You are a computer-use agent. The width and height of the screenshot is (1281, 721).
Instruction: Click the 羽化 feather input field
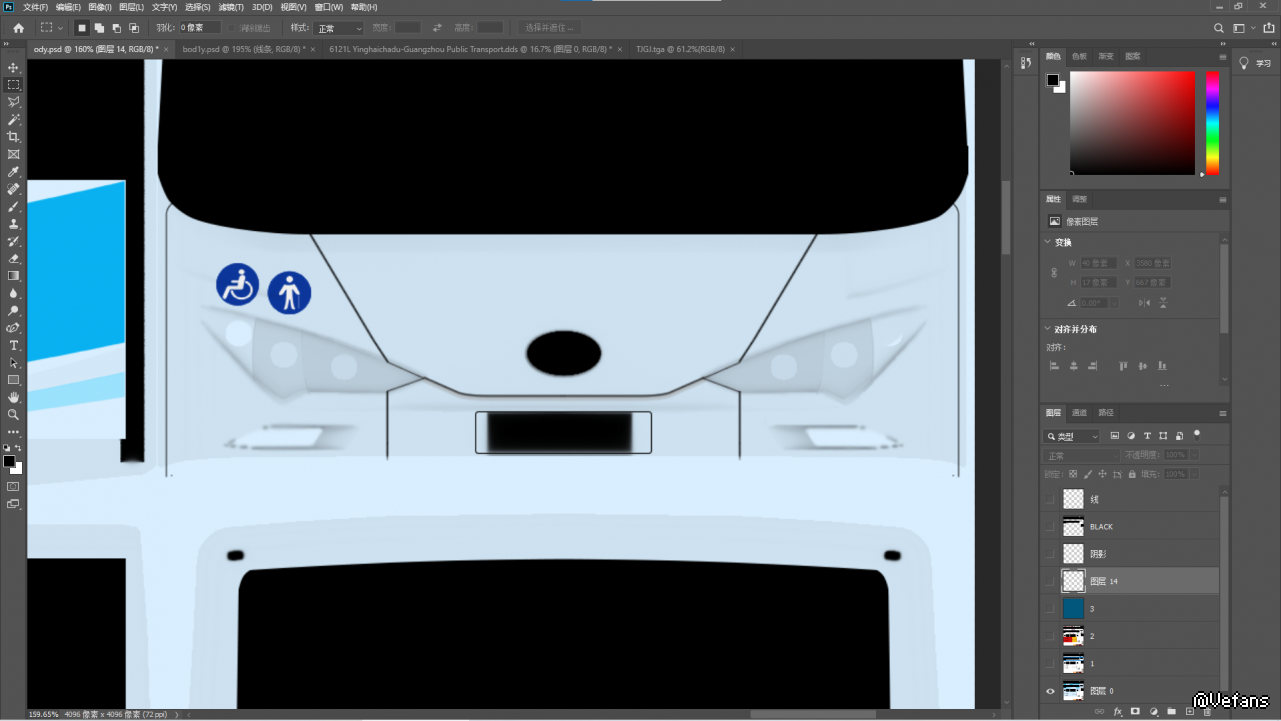point(199,28)
